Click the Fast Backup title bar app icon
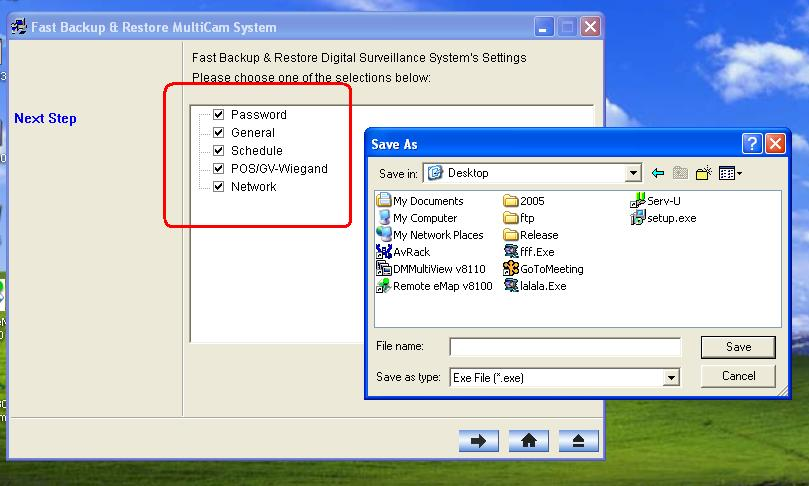The height and width of the screenshot is (486, 809). click(19, 27)
